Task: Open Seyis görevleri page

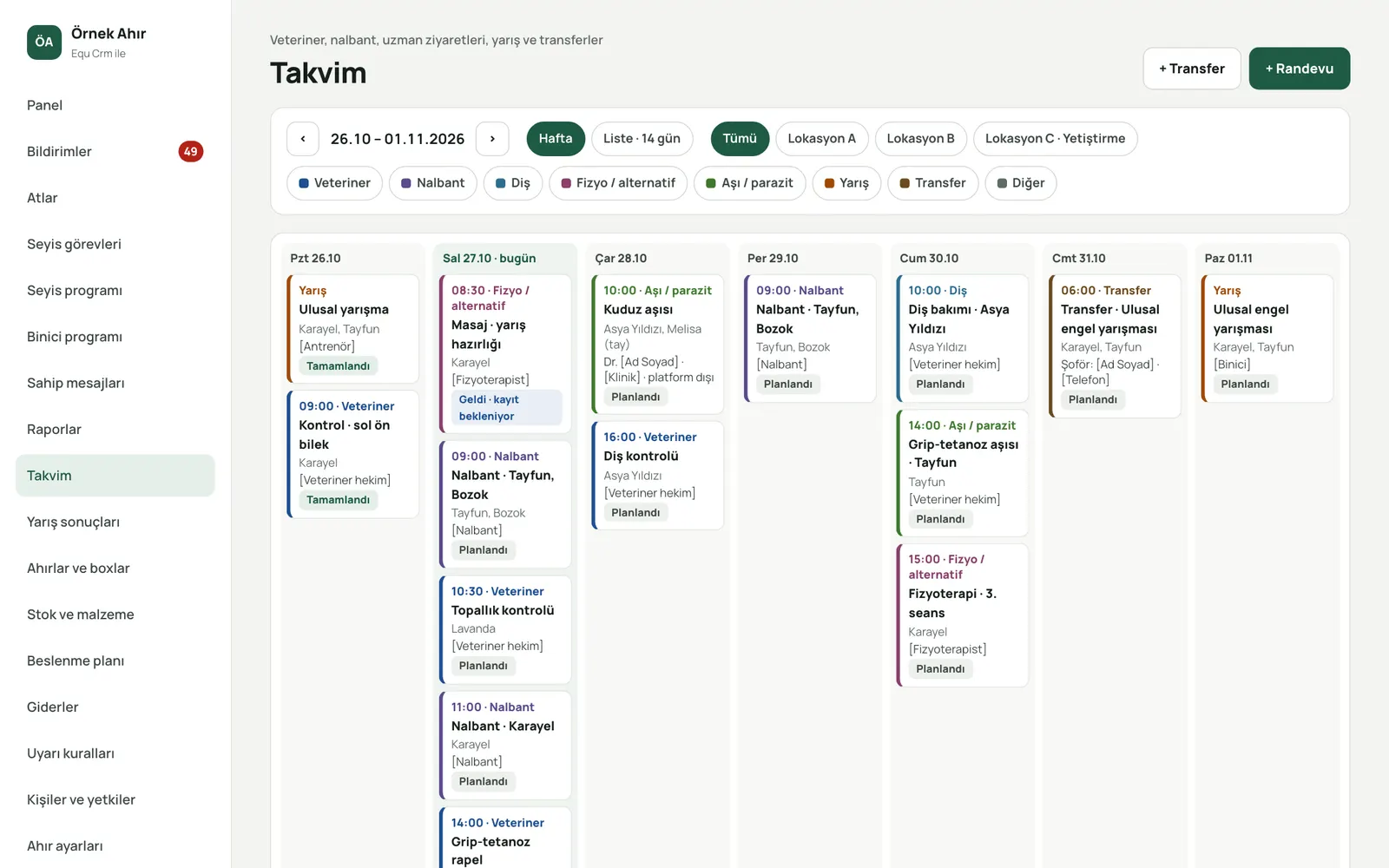Action: [115, 244]
